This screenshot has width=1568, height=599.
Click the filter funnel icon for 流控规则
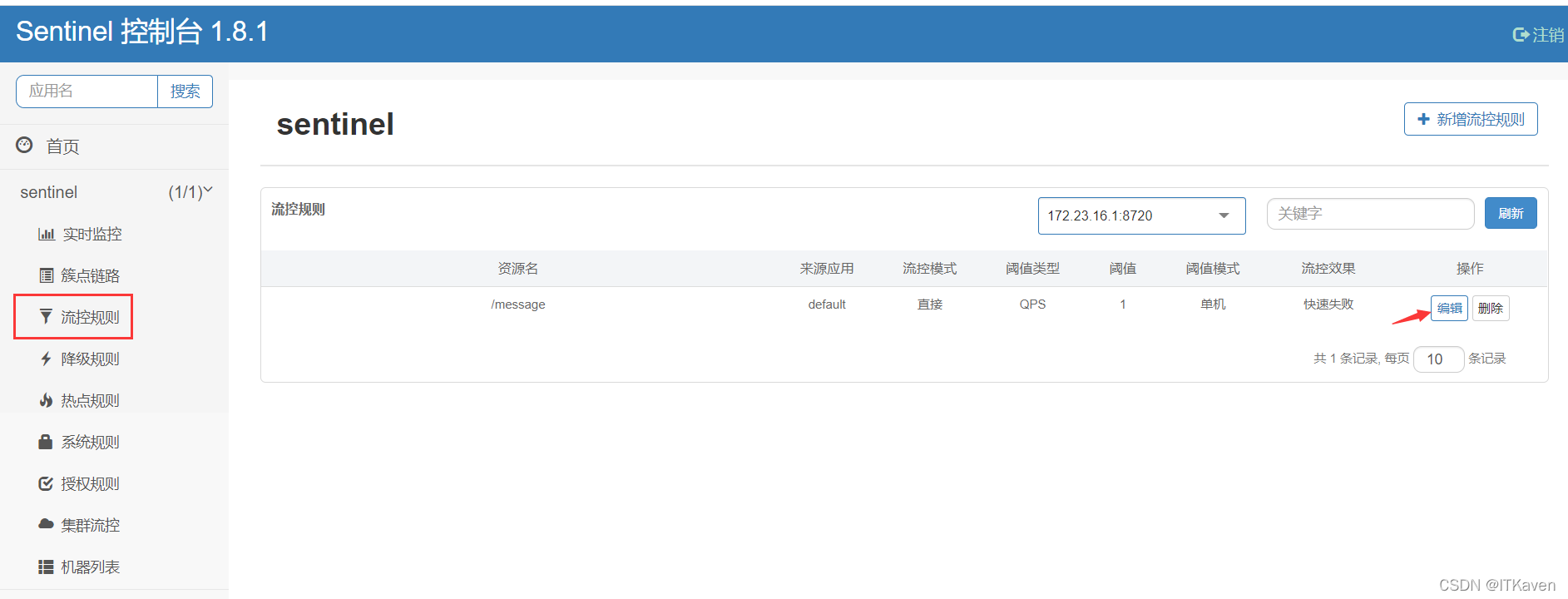47,317
